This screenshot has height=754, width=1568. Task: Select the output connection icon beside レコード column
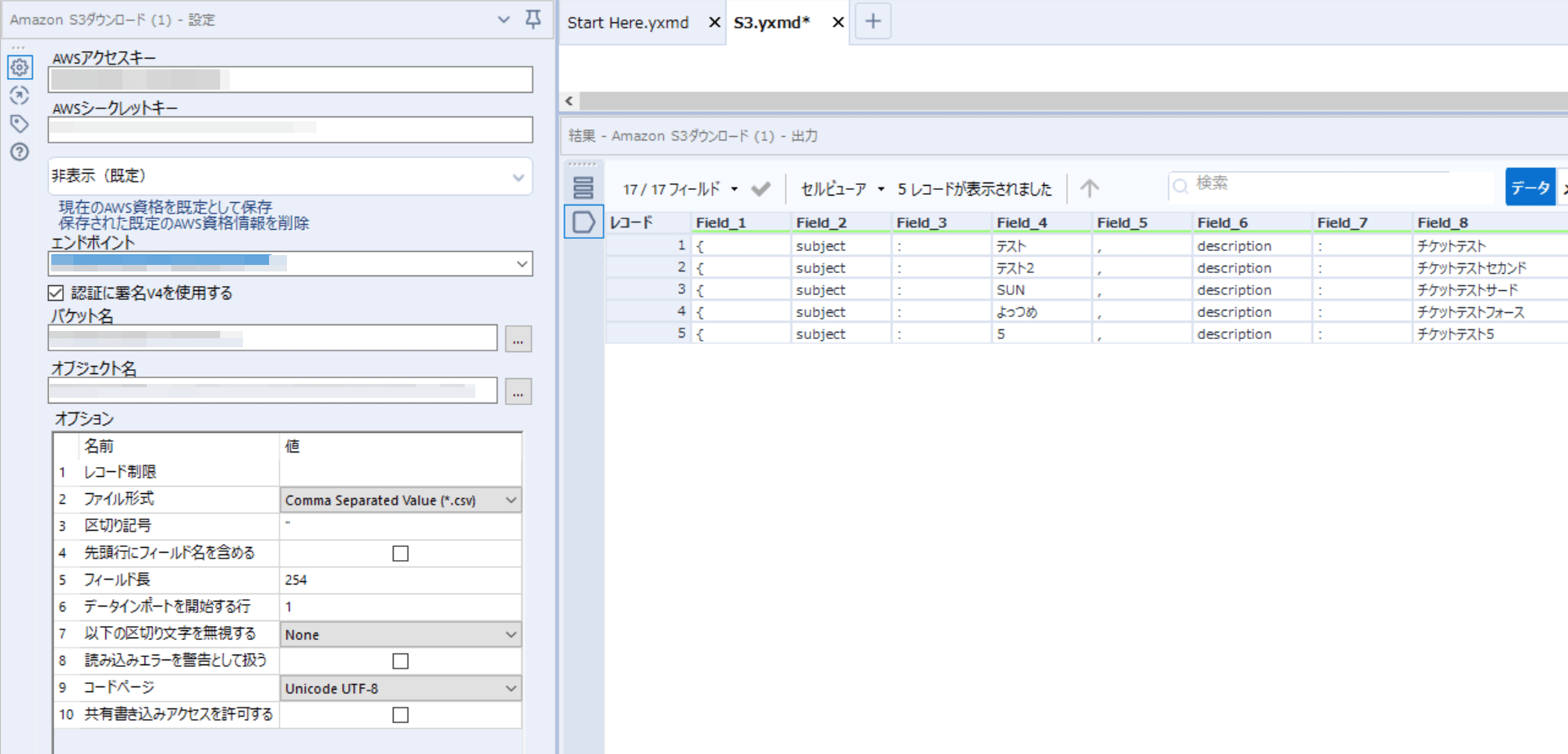coord(583,222)
